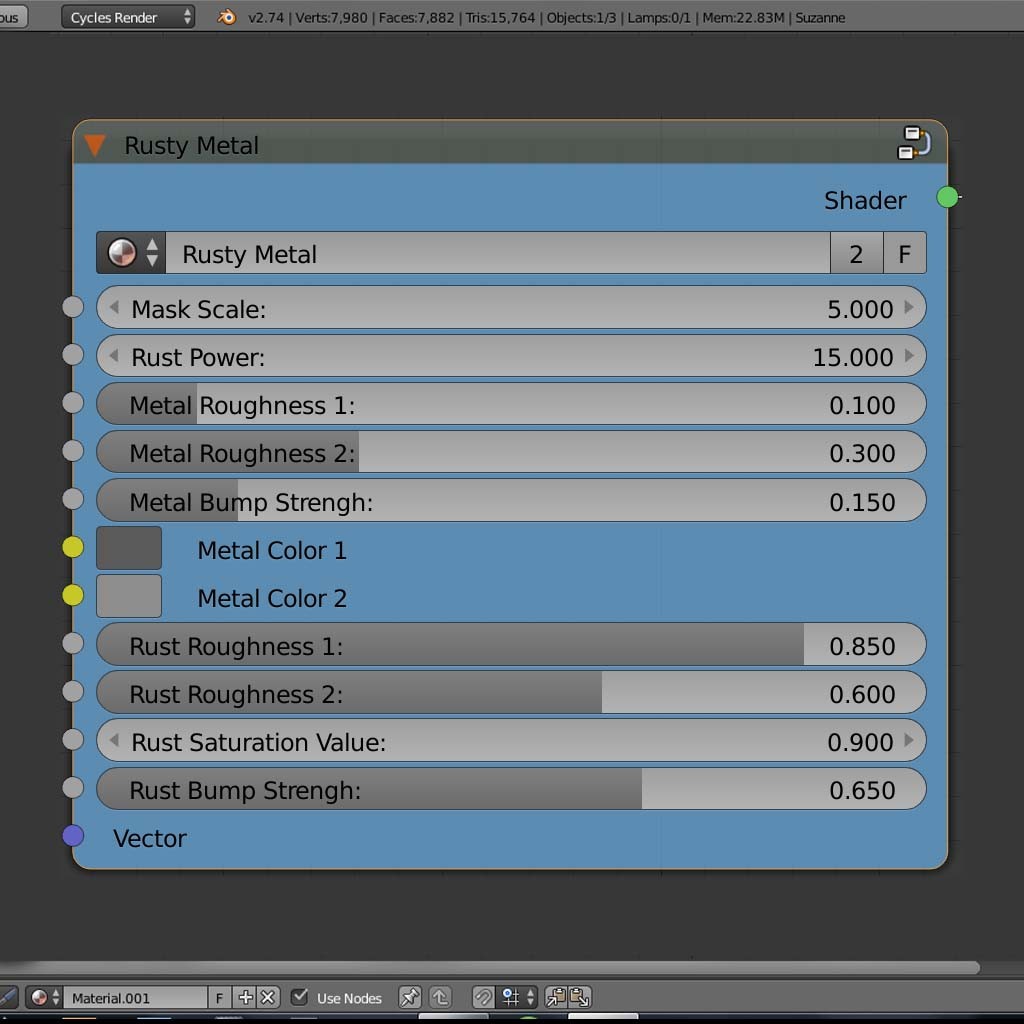Screen dimensions: 1024x1024
Task: Click the go-to-parent arrow icon
Action: 442,997
